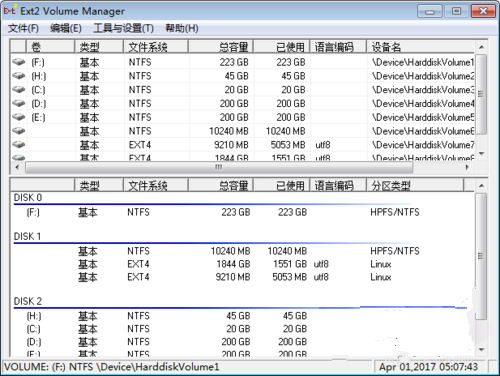Select the (C:) volume label in upper list

38,90
